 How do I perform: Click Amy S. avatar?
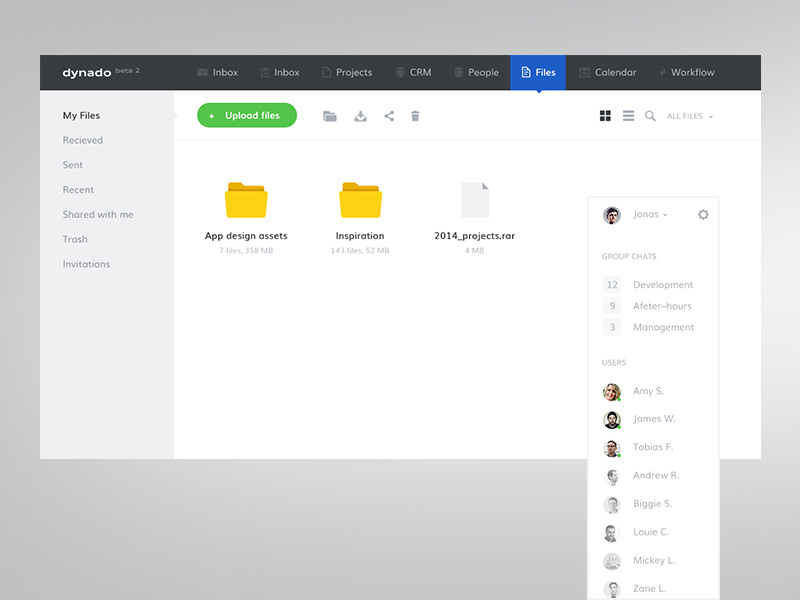(612, 392)
